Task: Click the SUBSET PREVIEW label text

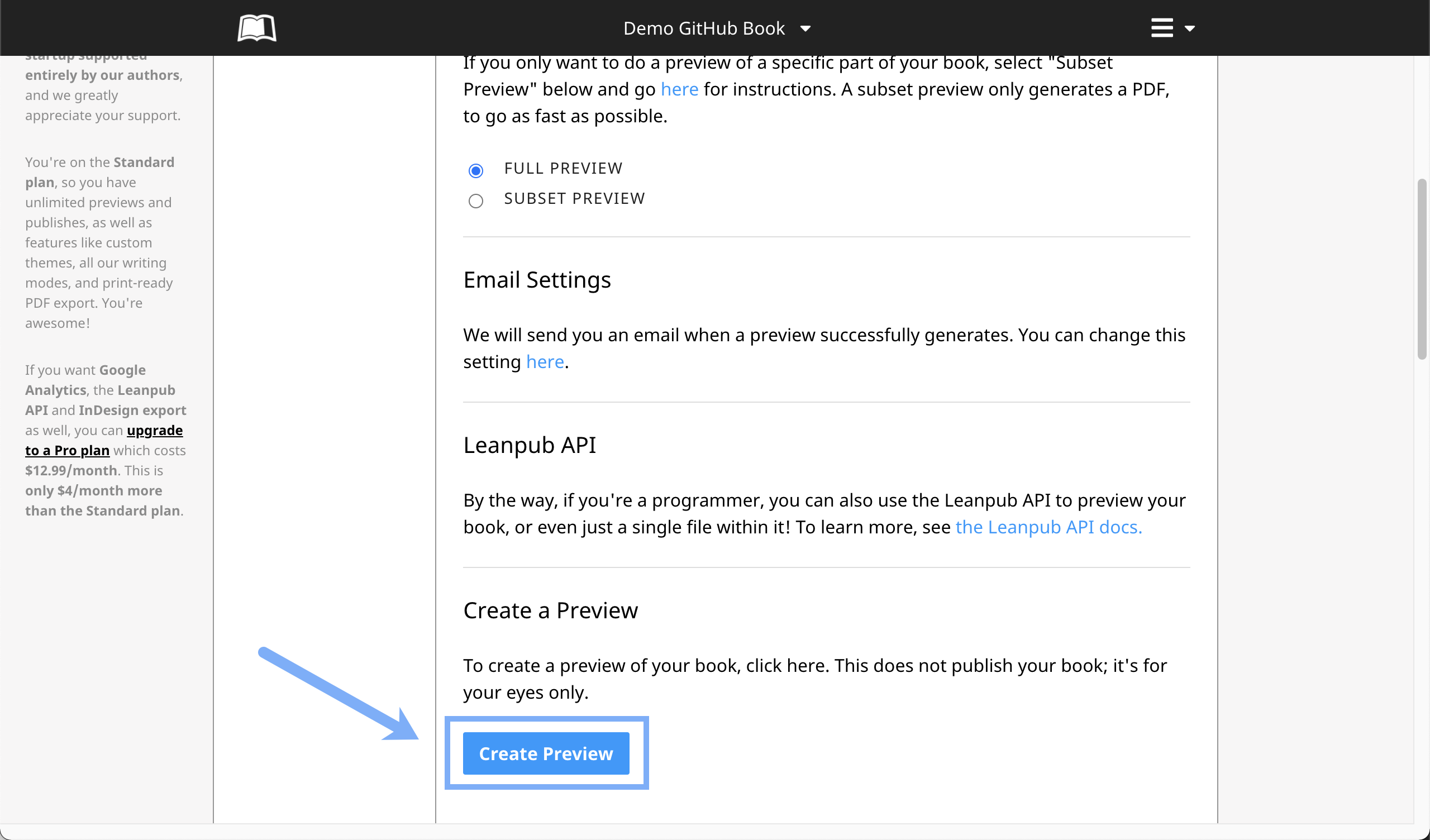Action: tap(574, 198)
